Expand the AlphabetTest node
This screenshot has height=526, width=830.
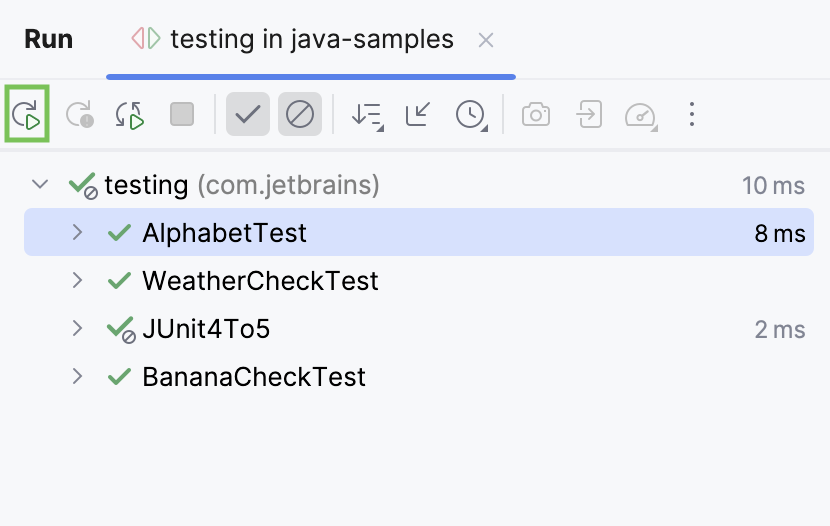(x=77, y=233)
